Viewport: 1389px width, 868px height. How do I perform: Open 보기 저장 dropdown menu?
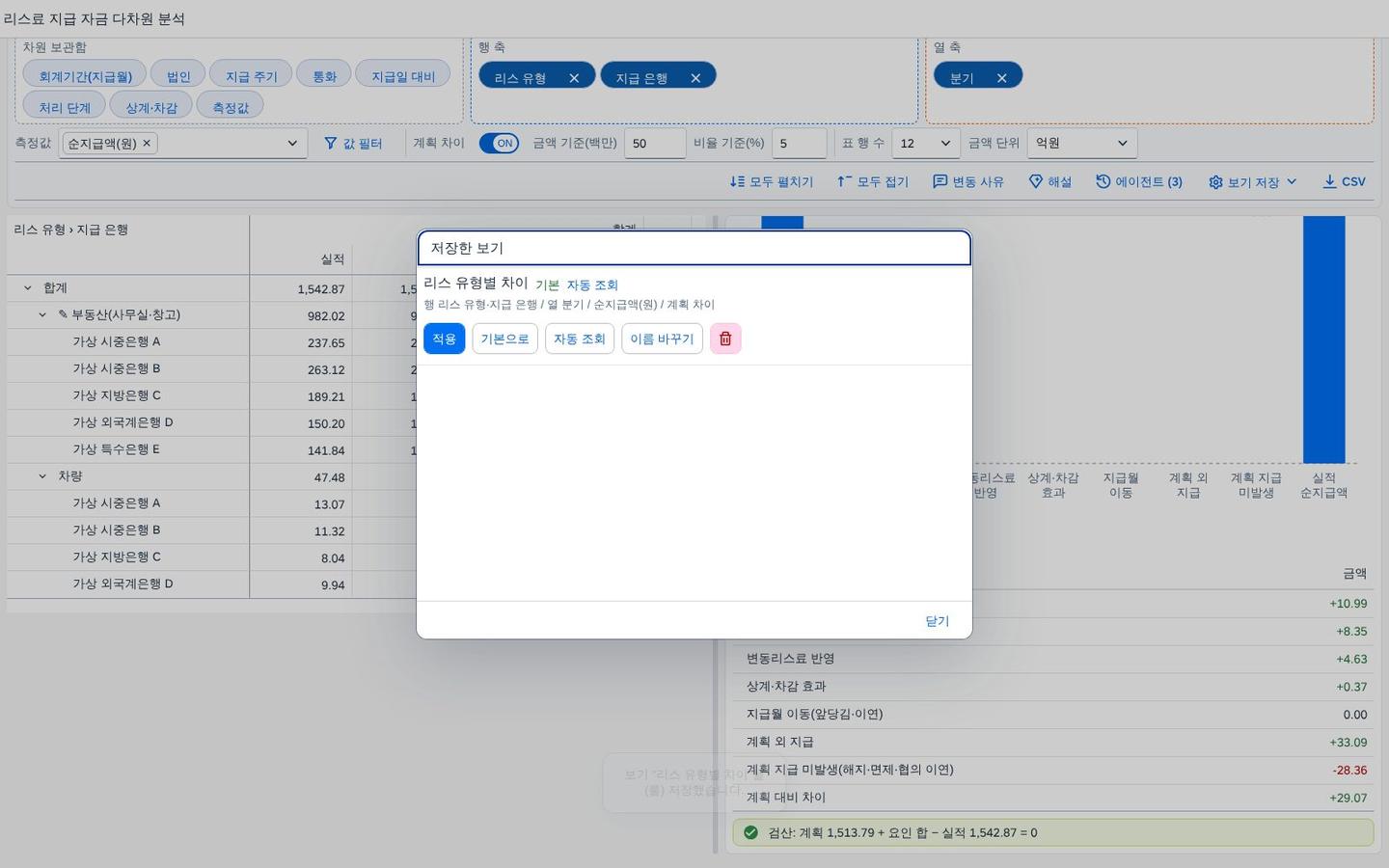tap(1252, 181)
